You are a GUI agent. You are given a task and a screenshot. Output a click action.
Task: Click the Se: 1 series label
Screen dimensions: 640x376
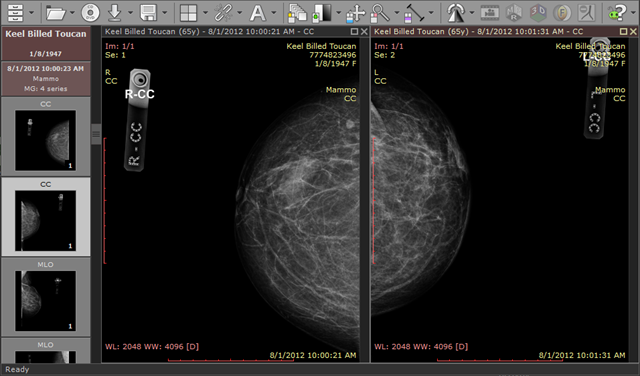pos(116,55)
